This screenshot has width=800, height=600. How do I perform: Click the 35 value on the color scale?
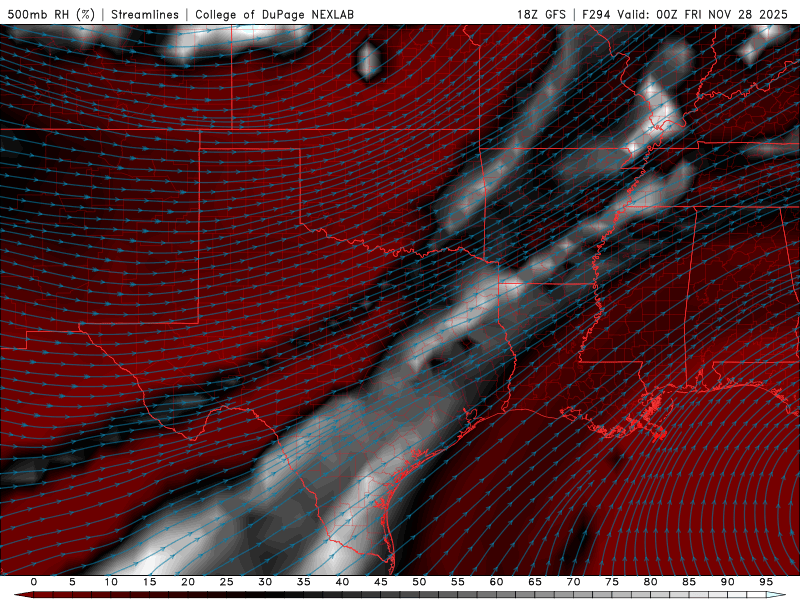304,582
